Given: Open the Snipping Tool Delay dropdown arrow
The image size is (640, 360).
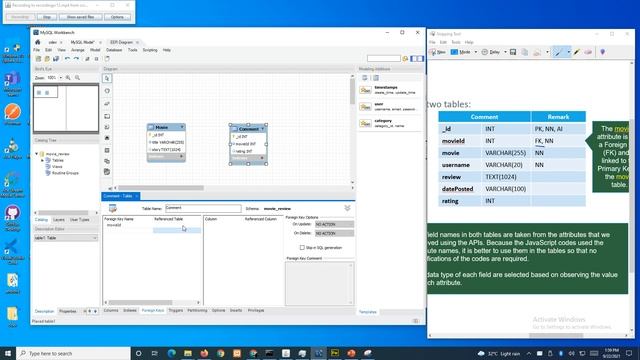Looking at the screenshot, I should [x=505, y=52].
